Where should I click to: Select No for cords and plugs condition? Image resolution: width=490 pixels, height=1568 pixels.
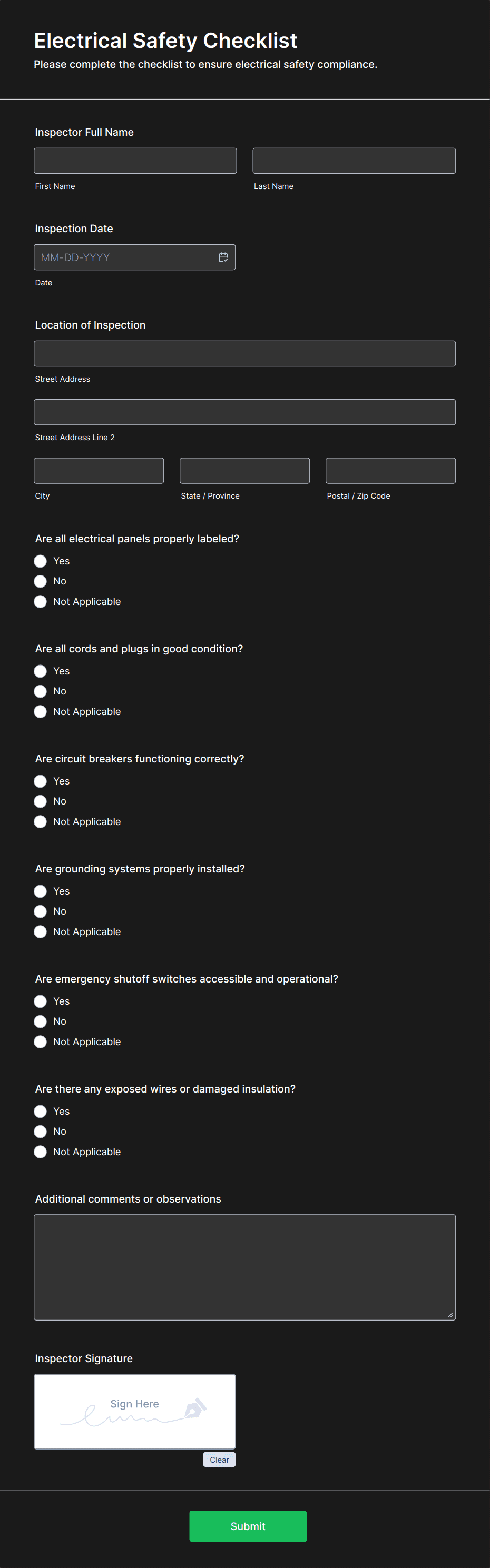(40, 691)
